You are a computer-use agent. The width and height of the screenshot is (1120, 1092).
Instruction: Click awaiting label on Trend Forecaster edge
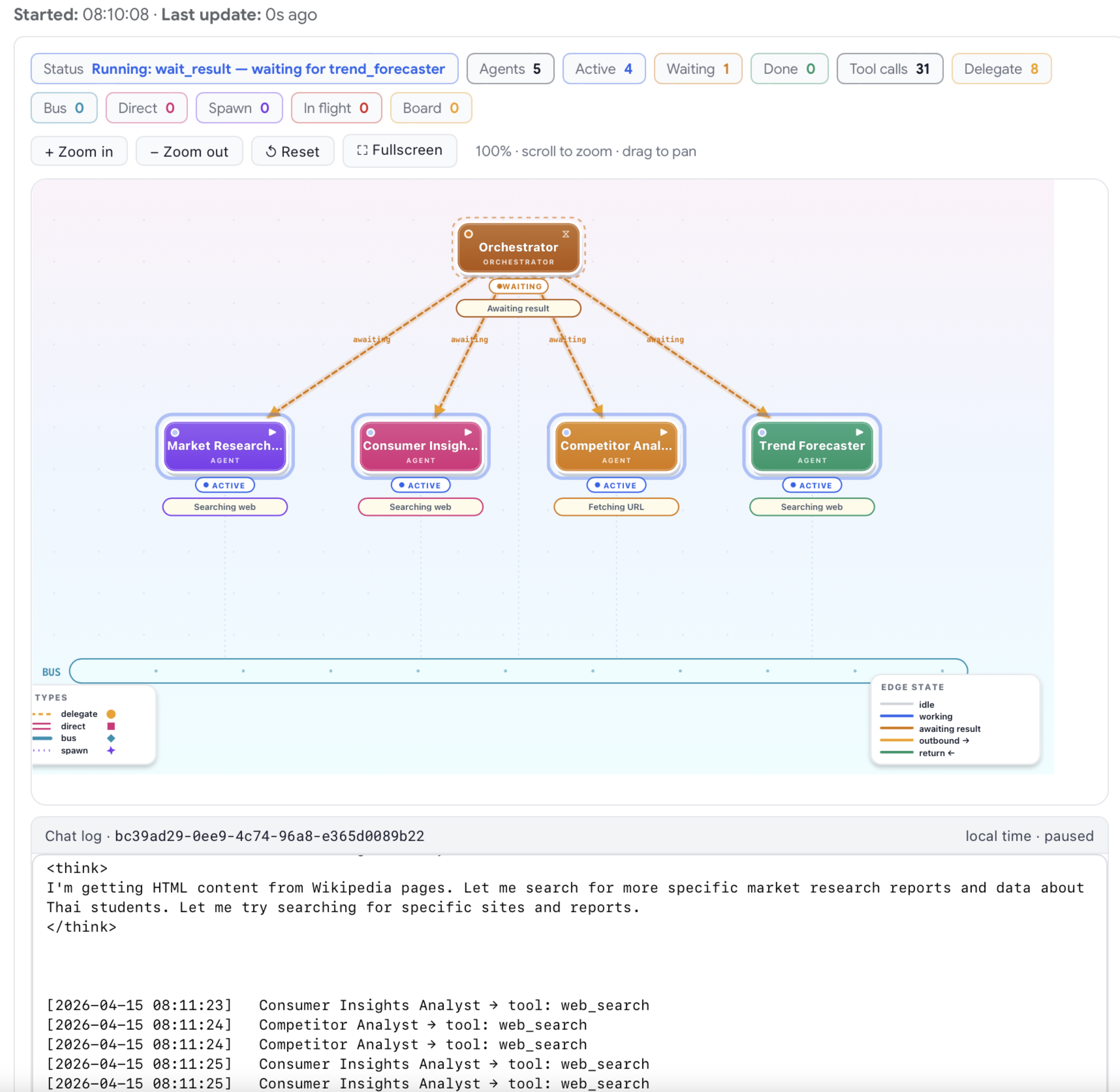coord(665,339)
